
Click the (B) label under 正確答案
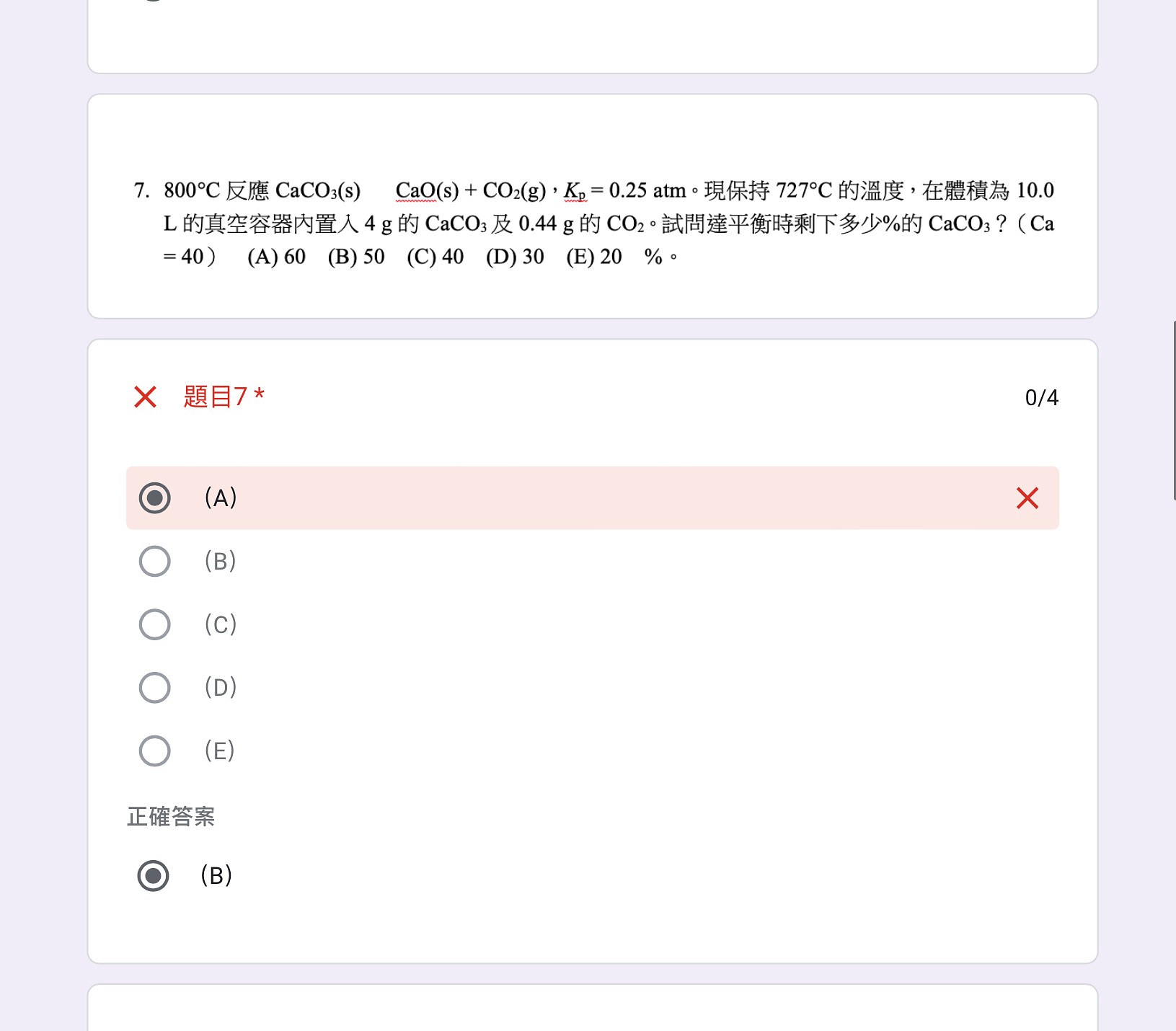216,876
